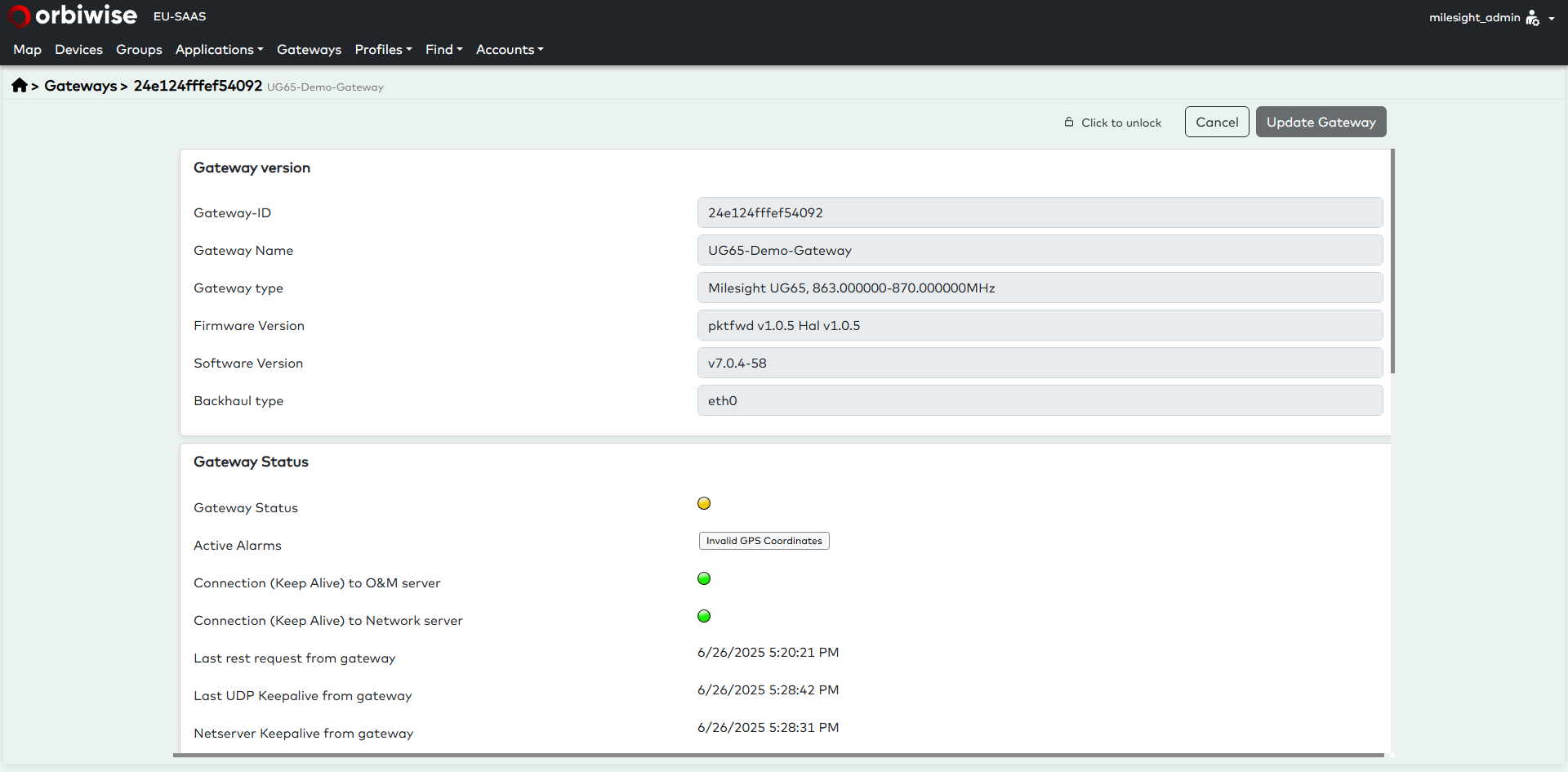Click the Software Version field
Screen dimensions: 1568x772
[x=1040, y=363]
